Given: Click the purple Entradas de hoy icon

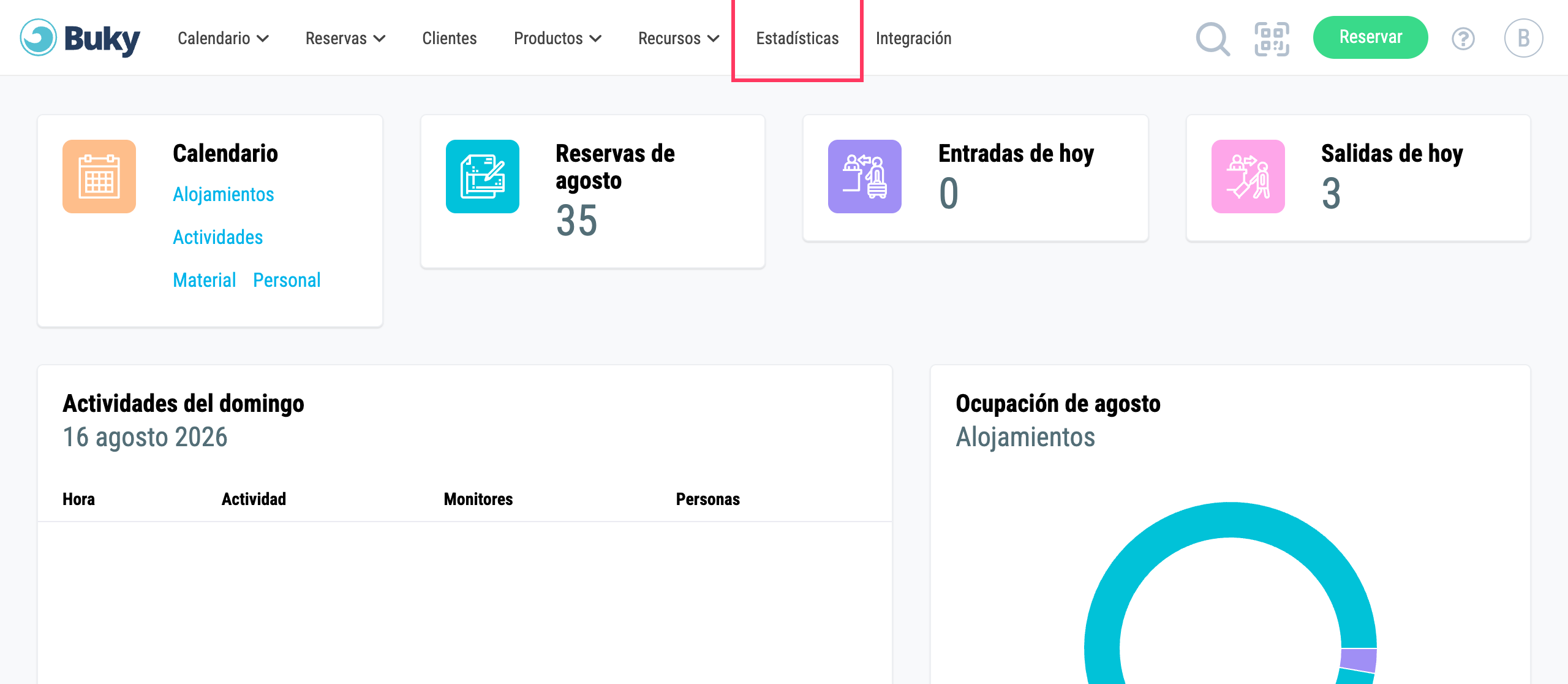Looking at the screenshot, I should [x=865, y=177].
